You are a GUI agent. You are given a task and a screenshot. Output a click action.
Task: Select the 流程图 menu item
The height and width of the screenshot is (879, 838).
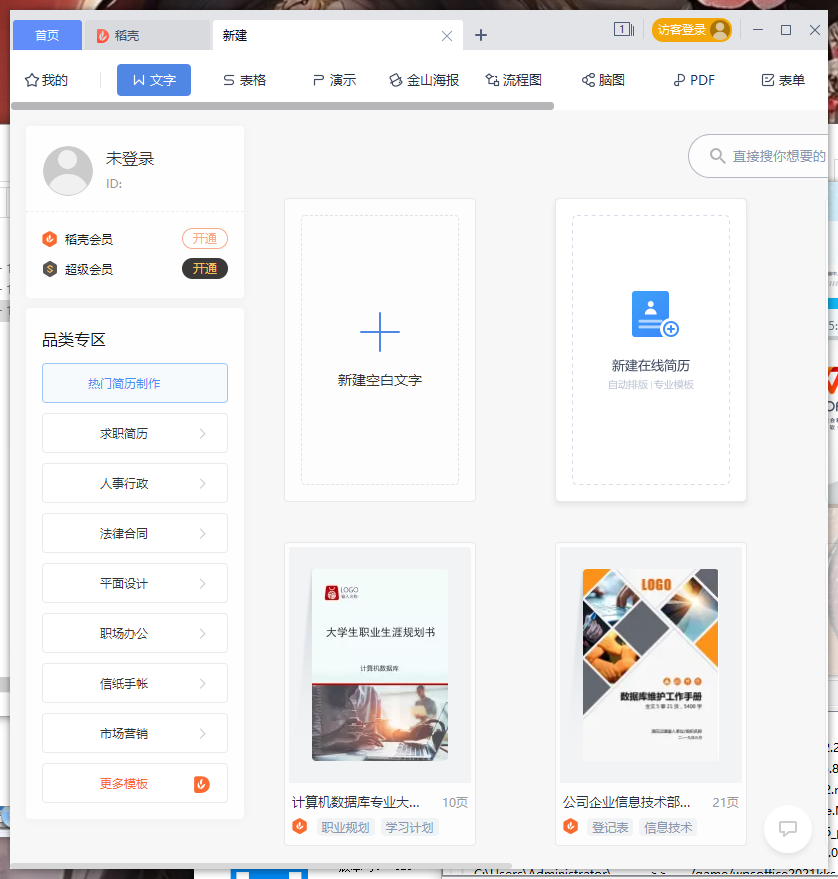[x=513, y=80]
